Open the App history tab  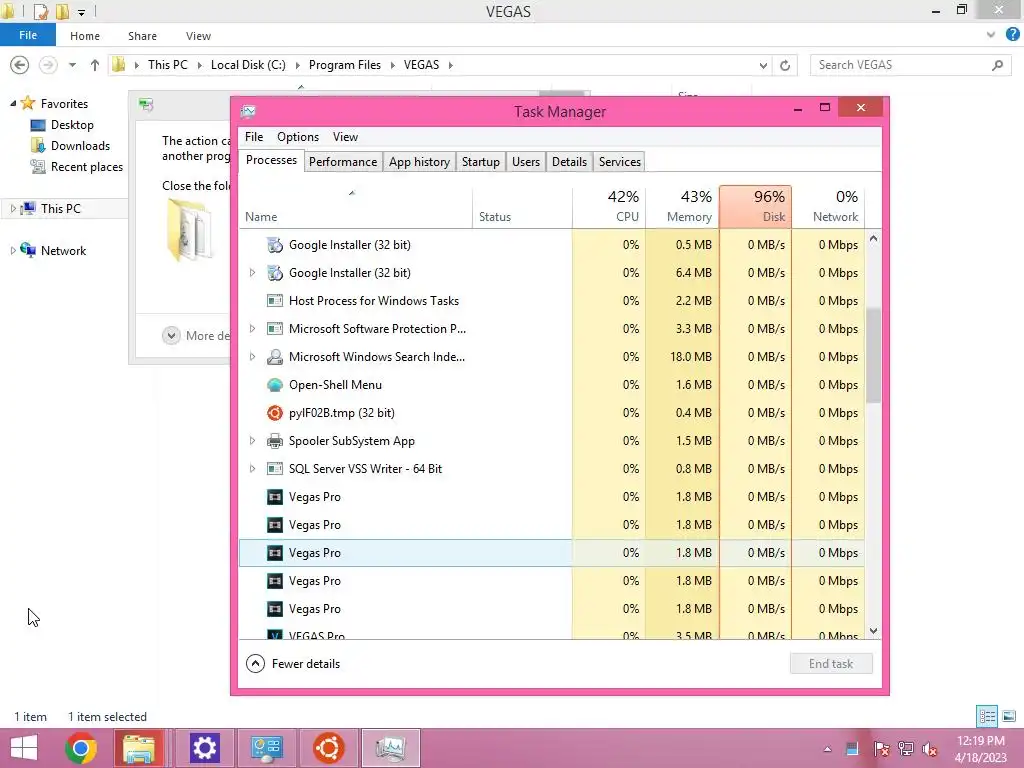pyautogui.click(x=419, y=162)
